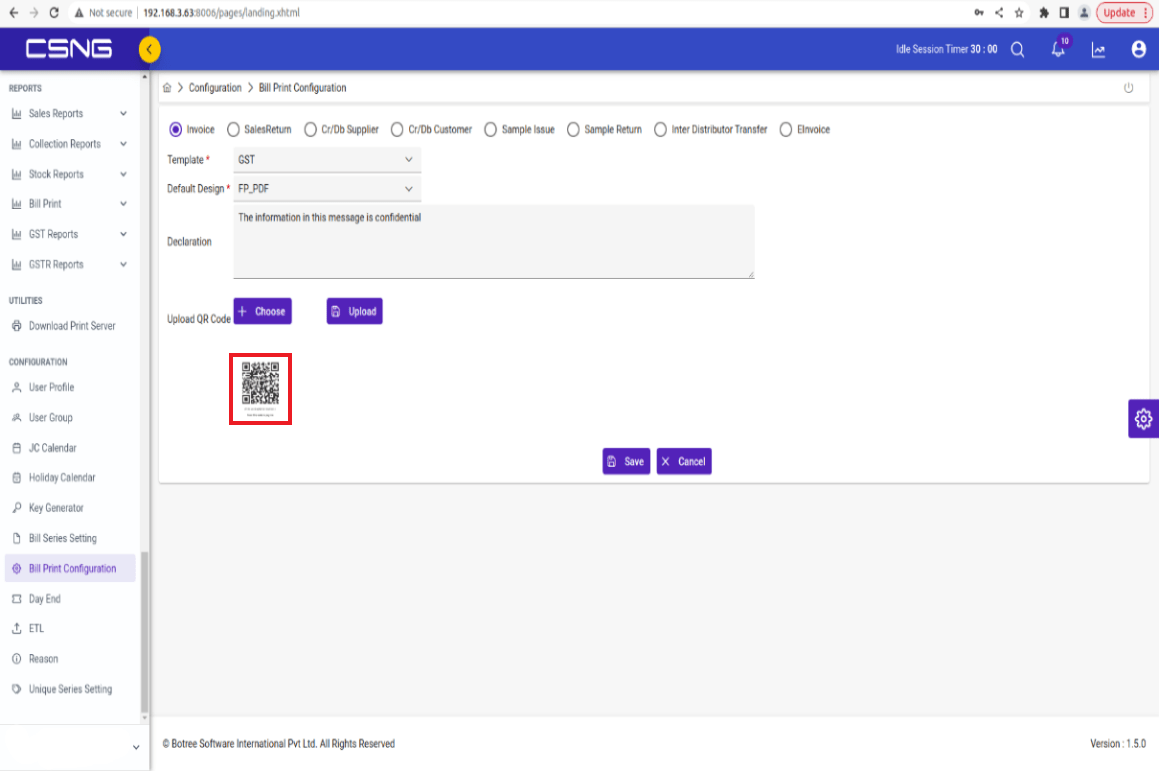The image size is (1159, 771).
Task: Expand Collection Reports chevron
Action: [123, 144]
